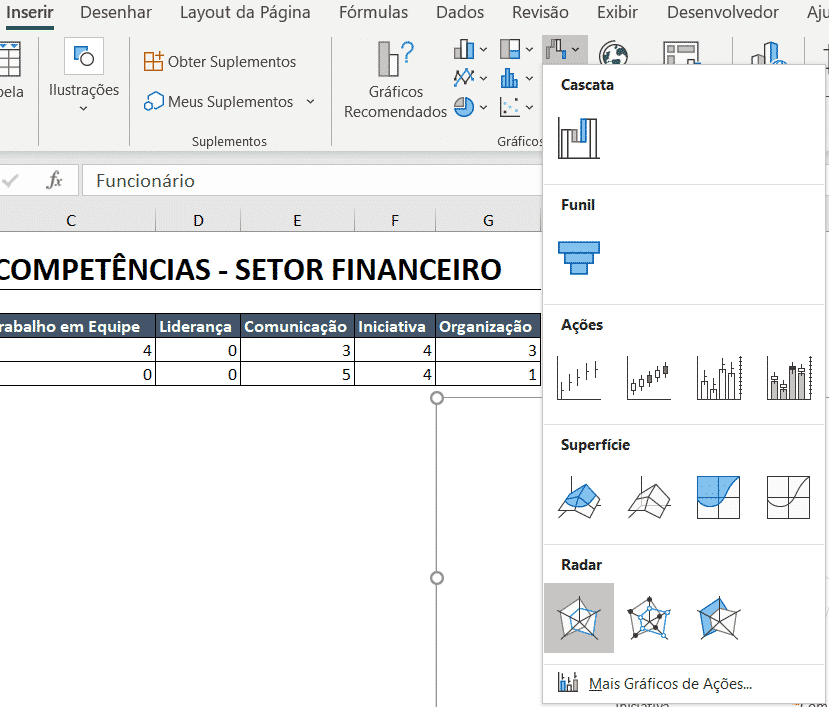Insert a wireframe 3D surface chart
Viewport: 829px width, 707px height.
[x=649, y=498]
